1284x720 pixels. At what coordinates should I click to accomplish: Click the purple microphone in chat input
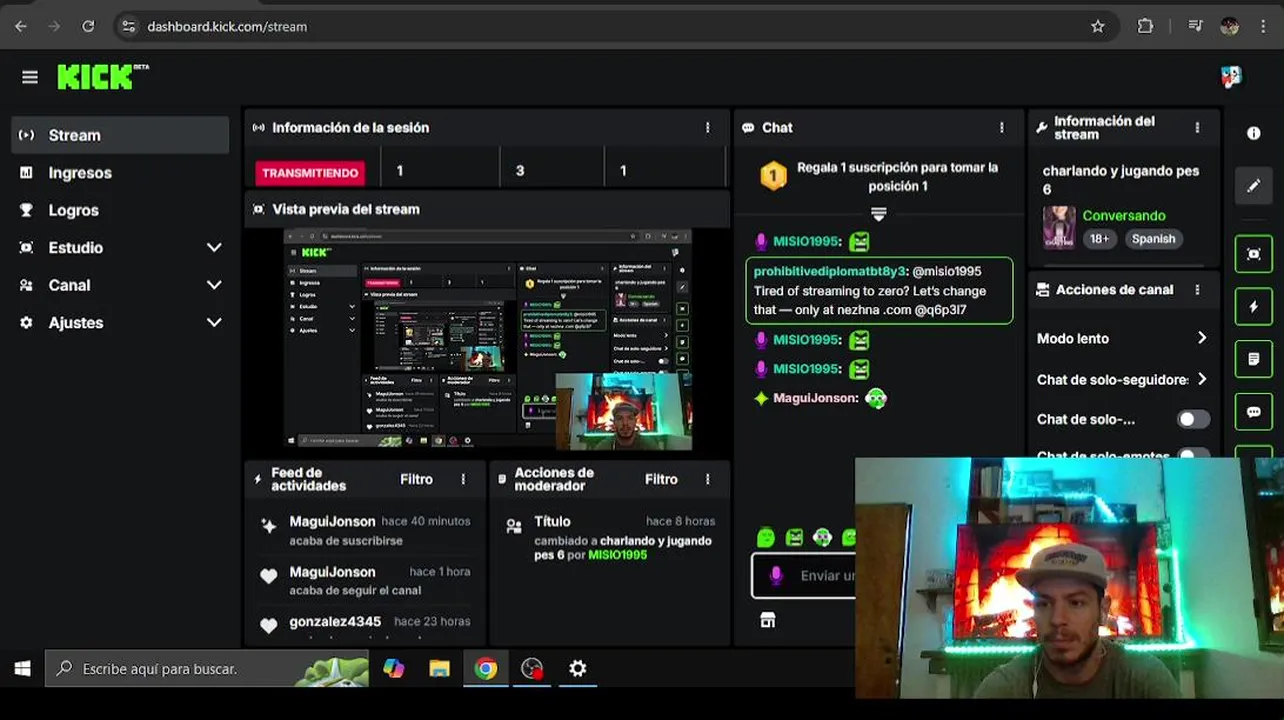(x=776, y=576)
